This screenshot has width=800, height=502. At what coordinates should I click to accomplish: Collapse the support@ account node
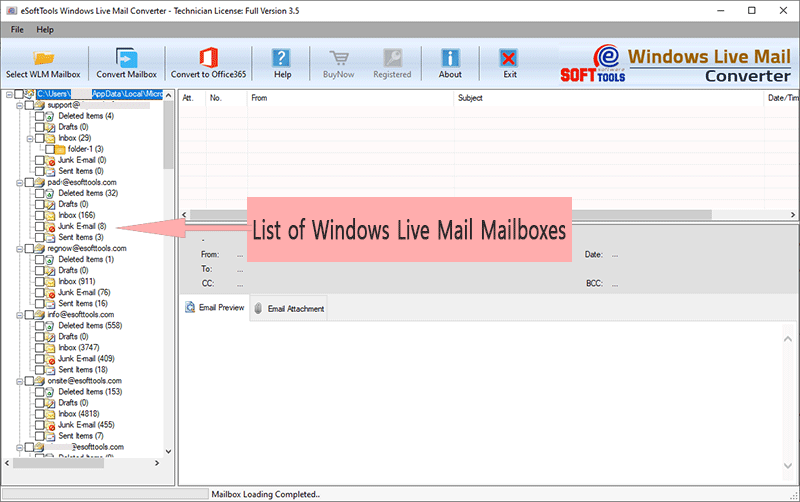point(19,106)
